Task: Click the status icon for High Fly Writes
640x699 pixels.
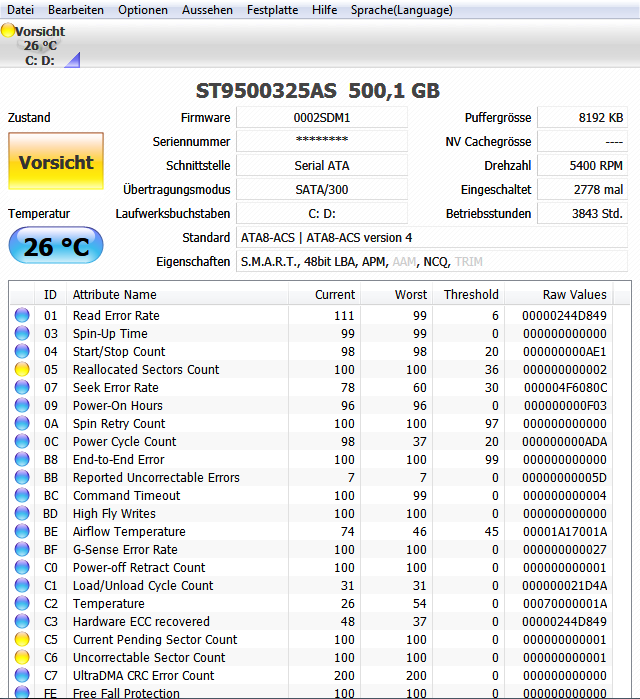Action: [x=22, y=513]
